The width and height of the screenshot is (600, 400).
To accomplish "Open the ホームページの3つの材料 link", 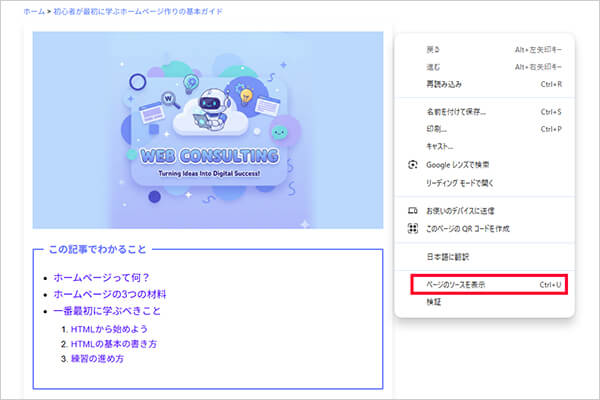I will tap(110, 294).
